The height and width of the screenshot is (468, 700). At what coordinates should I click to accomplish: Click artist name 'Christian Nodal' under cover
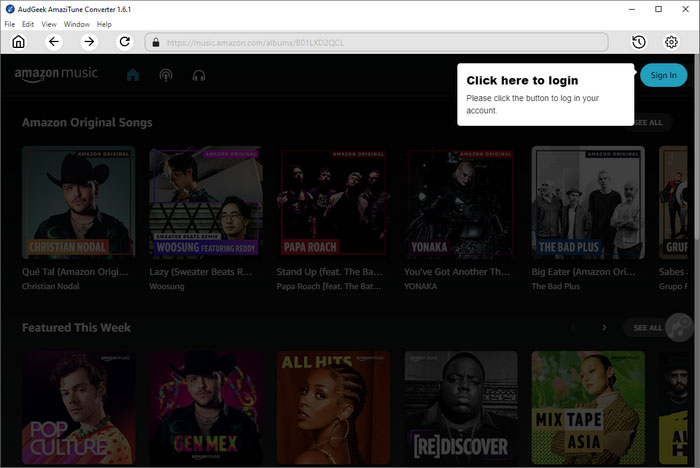[x=50, y=286]
